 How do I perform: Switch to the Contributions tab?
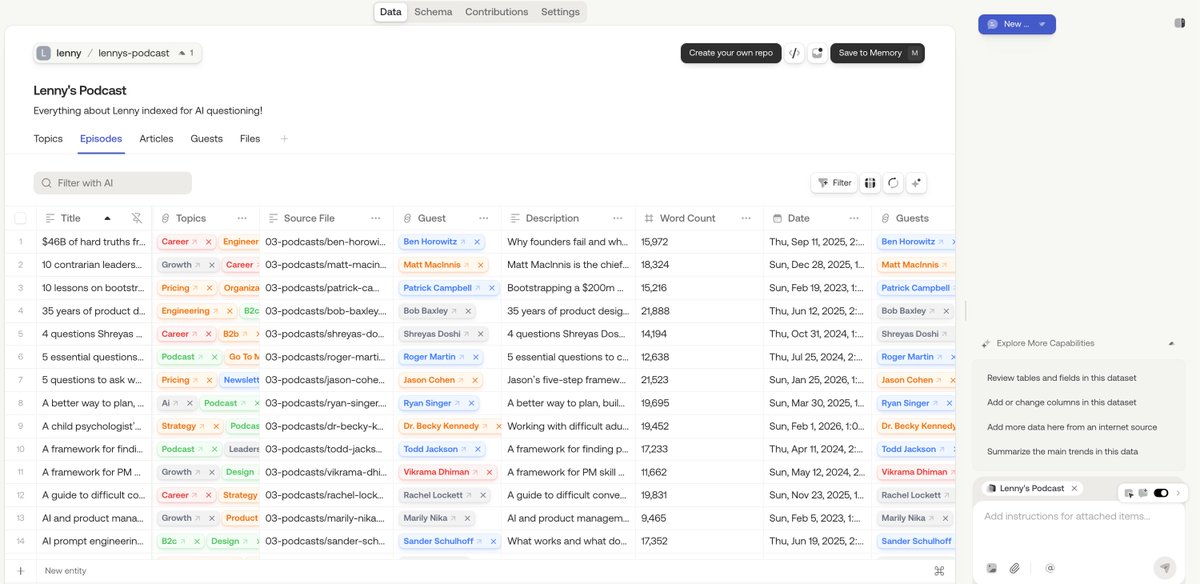(497, 12)
